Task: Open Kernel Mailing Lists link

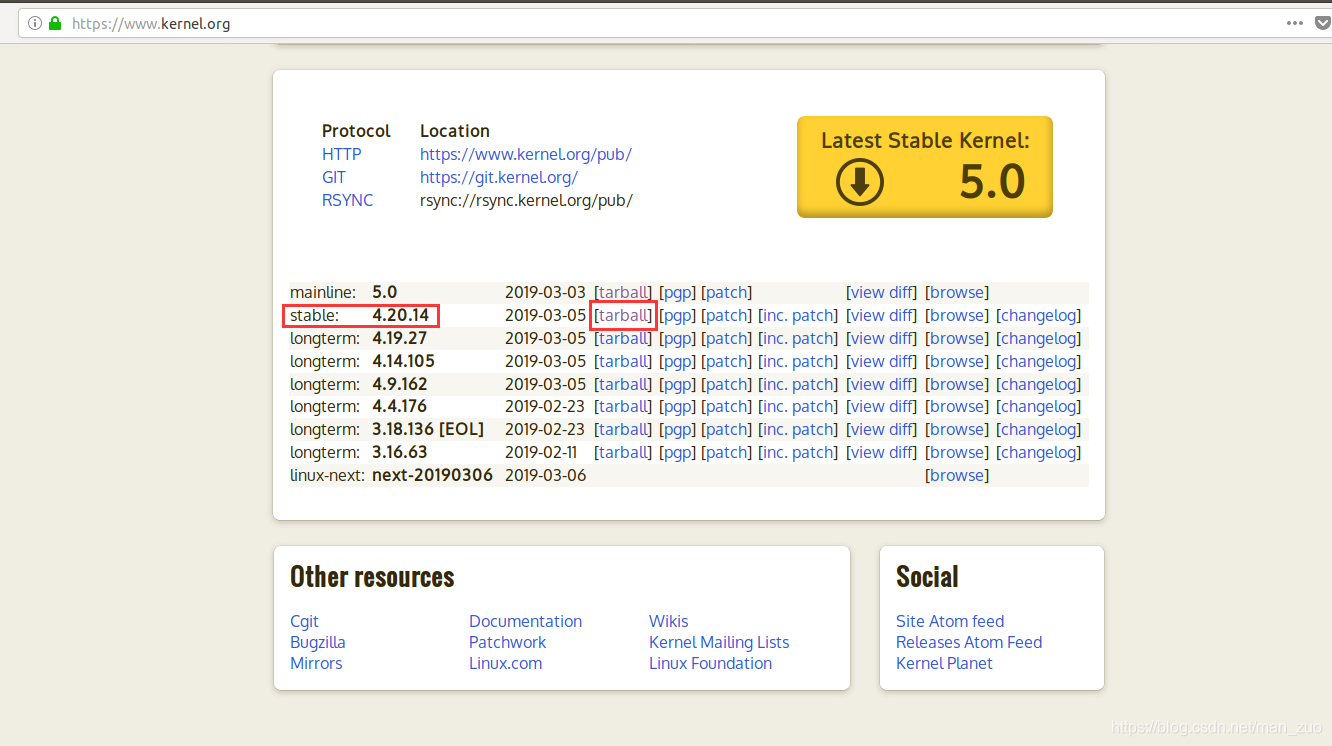Action: point(719,642)
